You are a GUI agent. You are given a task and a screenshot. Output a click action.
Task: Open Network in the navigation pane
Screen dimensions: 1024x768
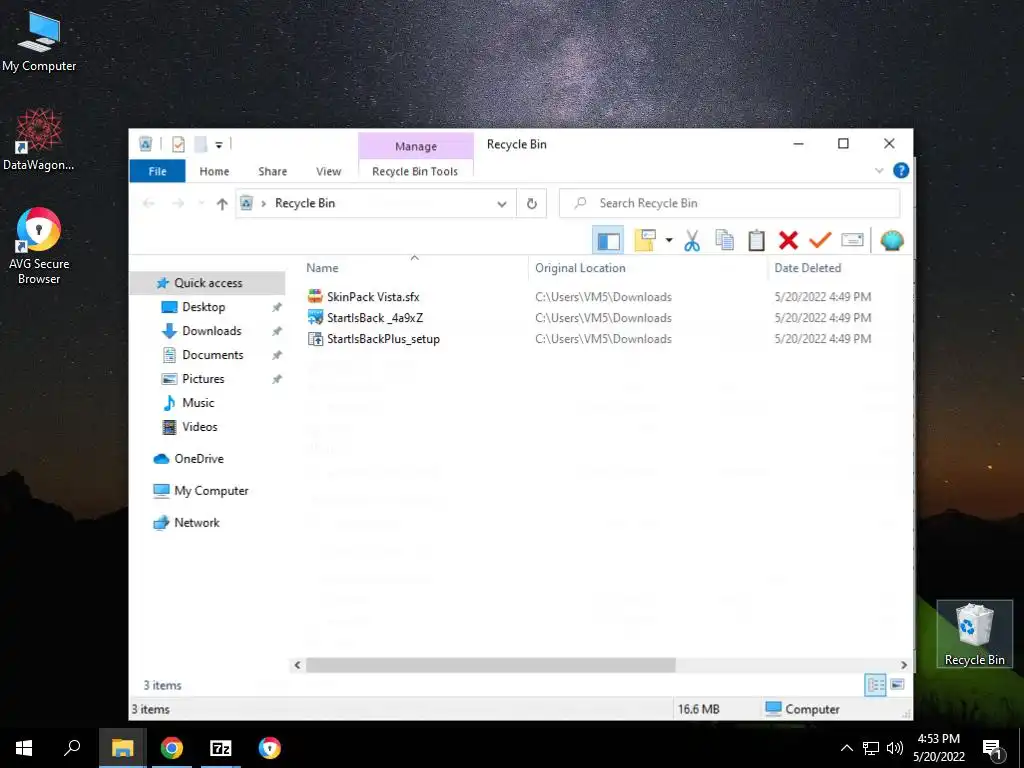click(197, 522)
